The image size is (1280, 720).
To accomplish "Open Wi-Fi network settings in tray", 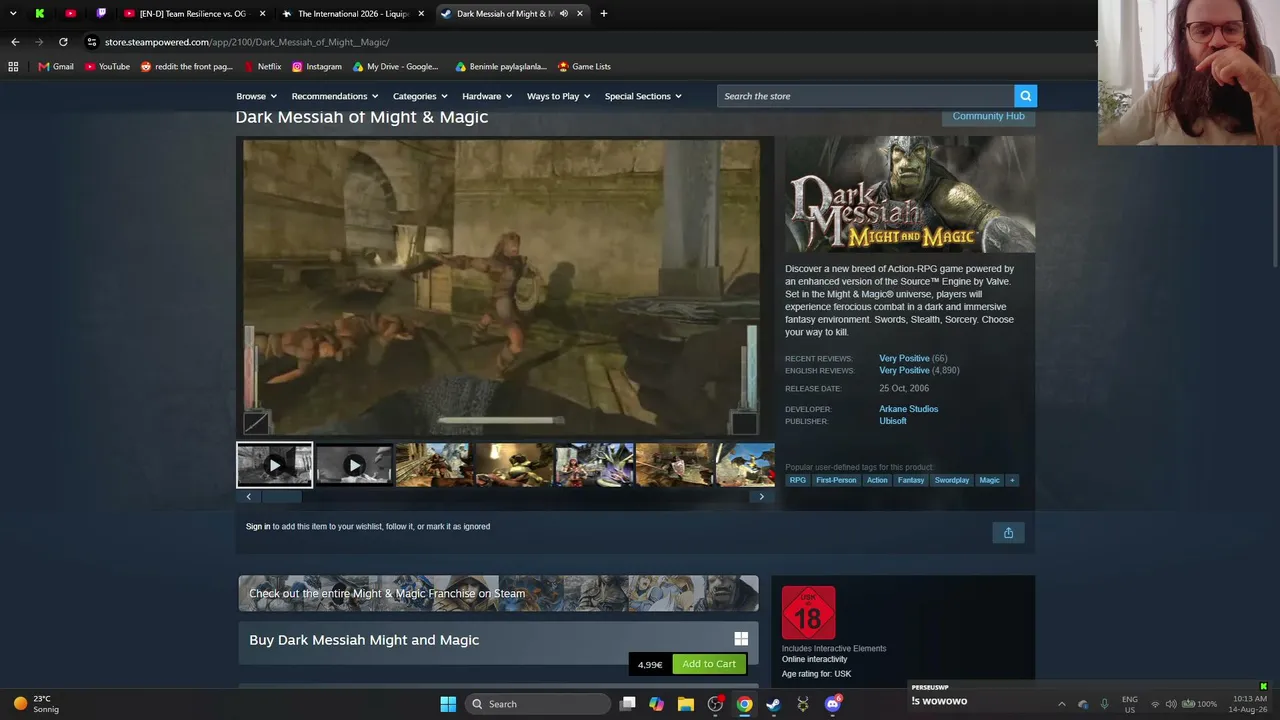I will 1155,704.
